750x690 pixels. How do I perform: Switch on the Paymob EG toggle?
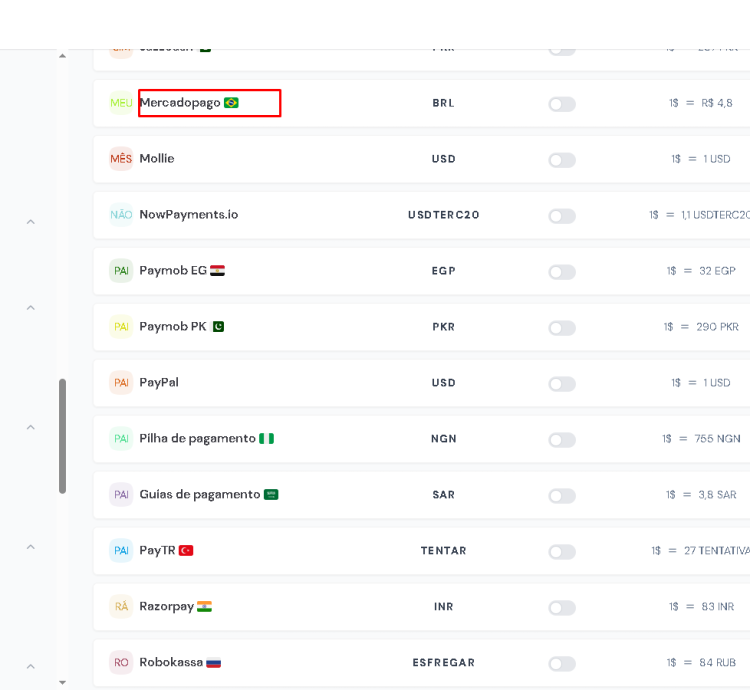[x=562, y=272]
